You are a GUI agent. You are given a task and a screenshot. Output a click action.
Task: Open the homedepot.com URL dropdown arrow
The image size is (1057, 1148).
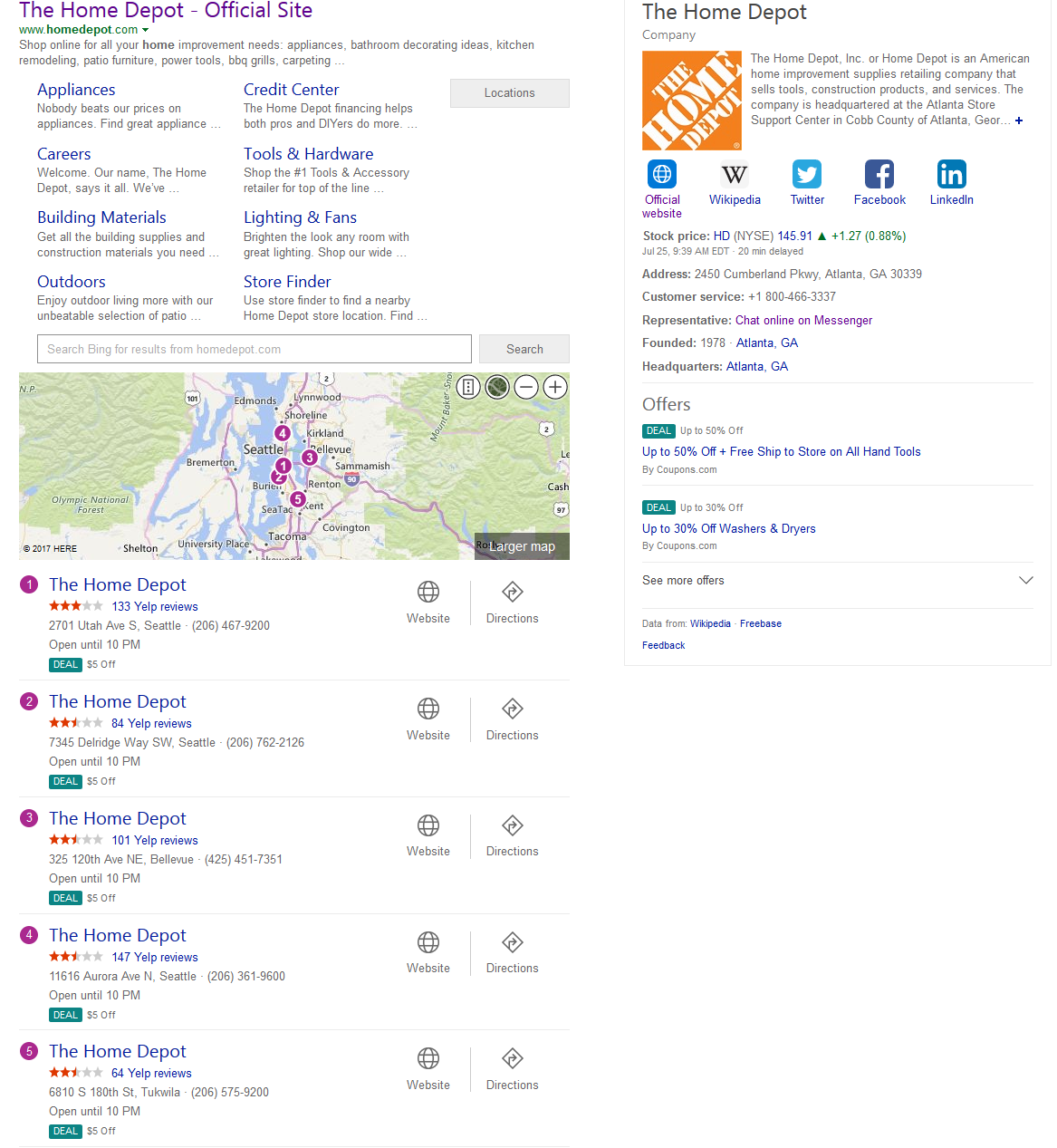coord(145,30)
